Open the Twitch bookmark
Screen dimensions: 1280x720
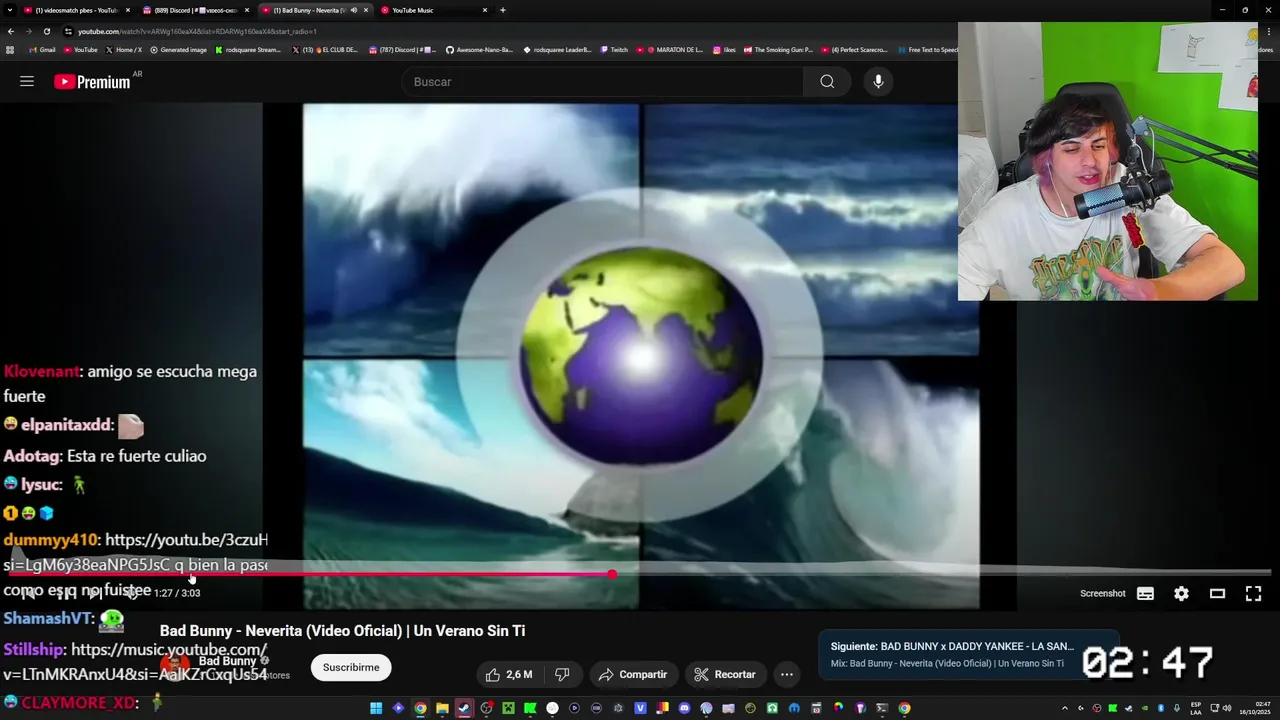pyautogui.click(x=614, y=49)
